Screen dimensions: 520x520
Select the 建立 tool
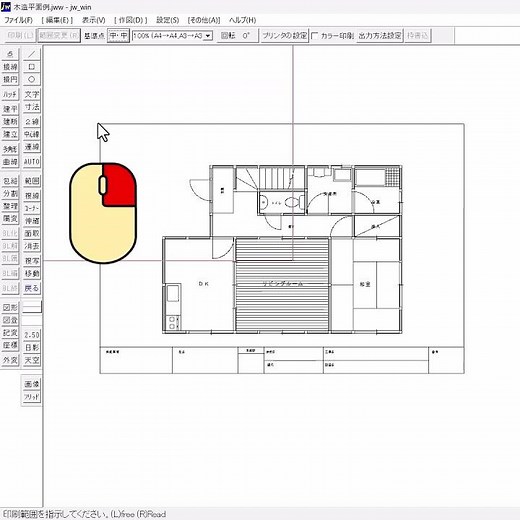coord(10,134)
